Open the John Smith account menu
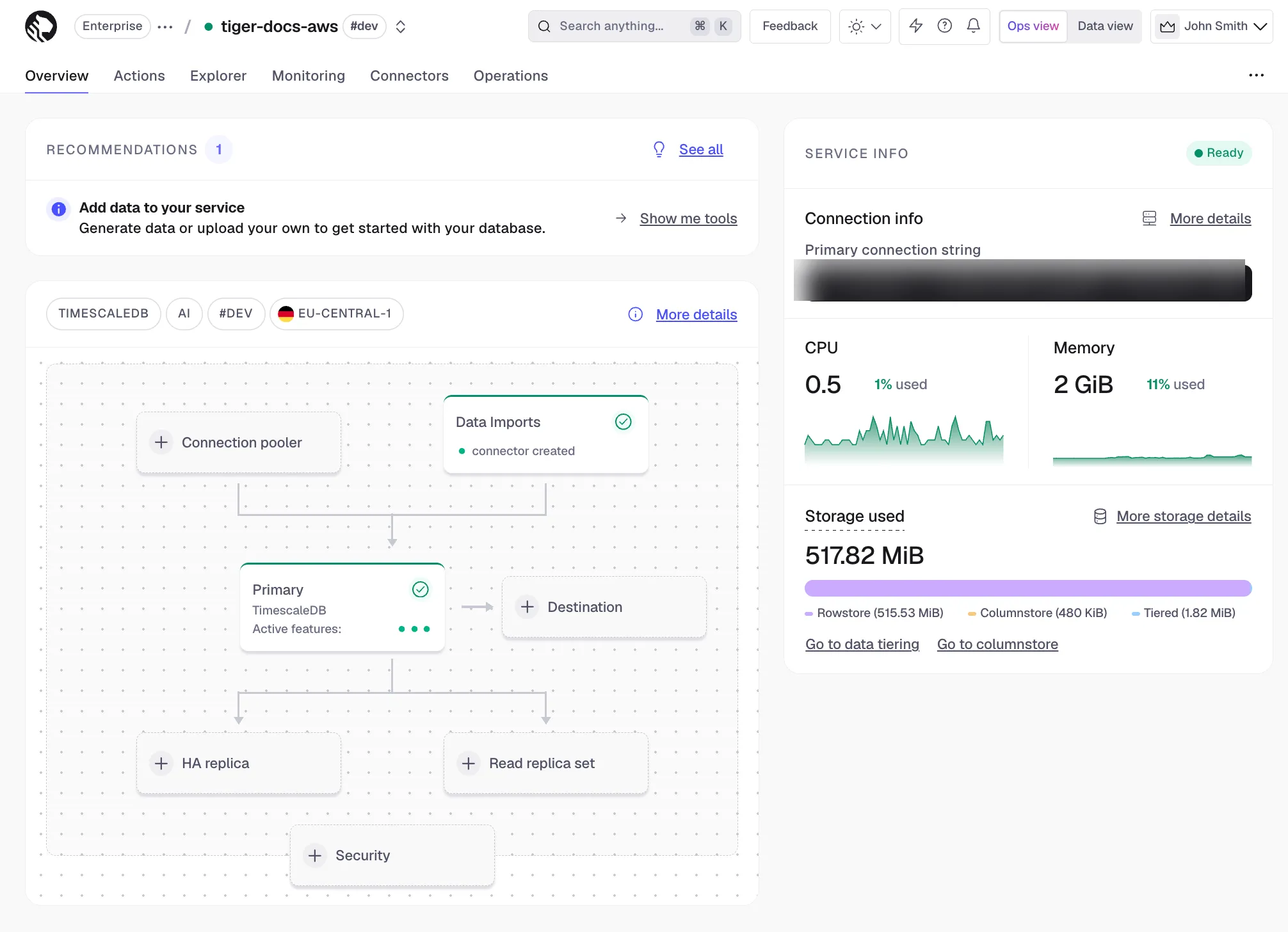 click(1211, 26)
